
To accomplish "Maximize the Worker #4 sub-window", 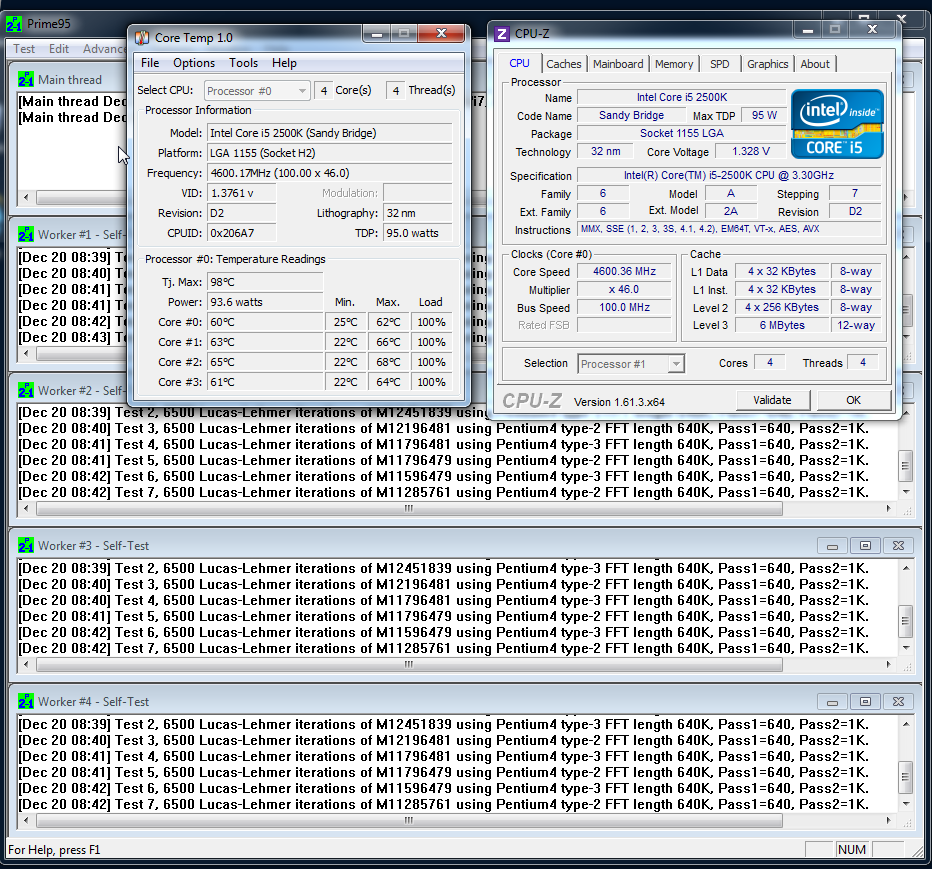I will pyautogui.click(x=865, y=702).
